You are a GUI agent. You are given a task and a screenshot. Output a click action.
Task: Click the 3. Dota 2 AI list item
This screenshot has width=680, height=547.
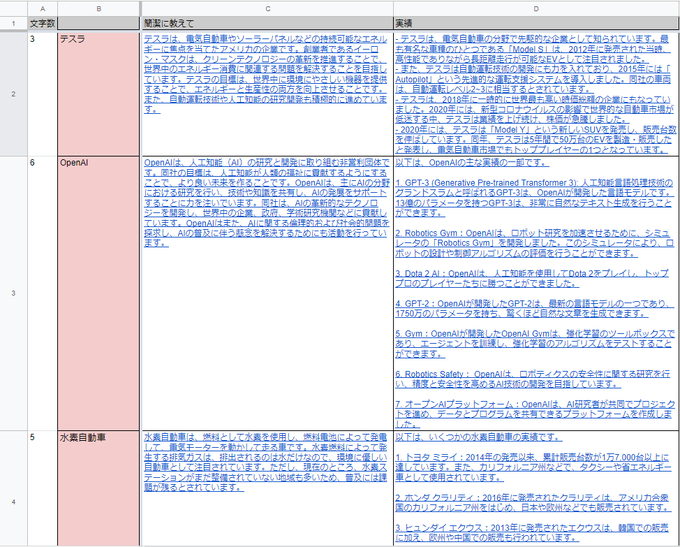tap(532, 278)
